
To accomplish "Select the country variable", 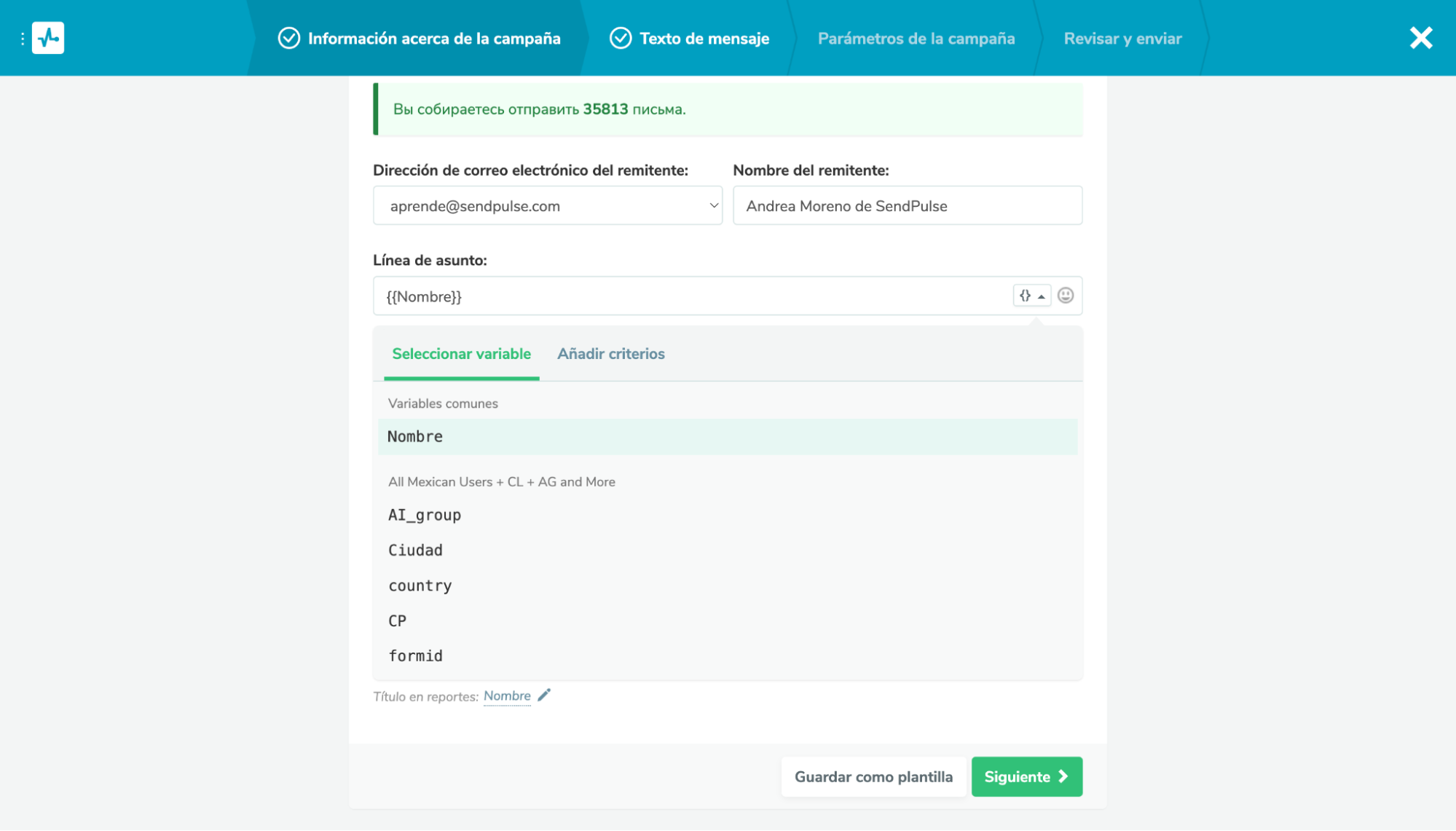I will [728, 586].
